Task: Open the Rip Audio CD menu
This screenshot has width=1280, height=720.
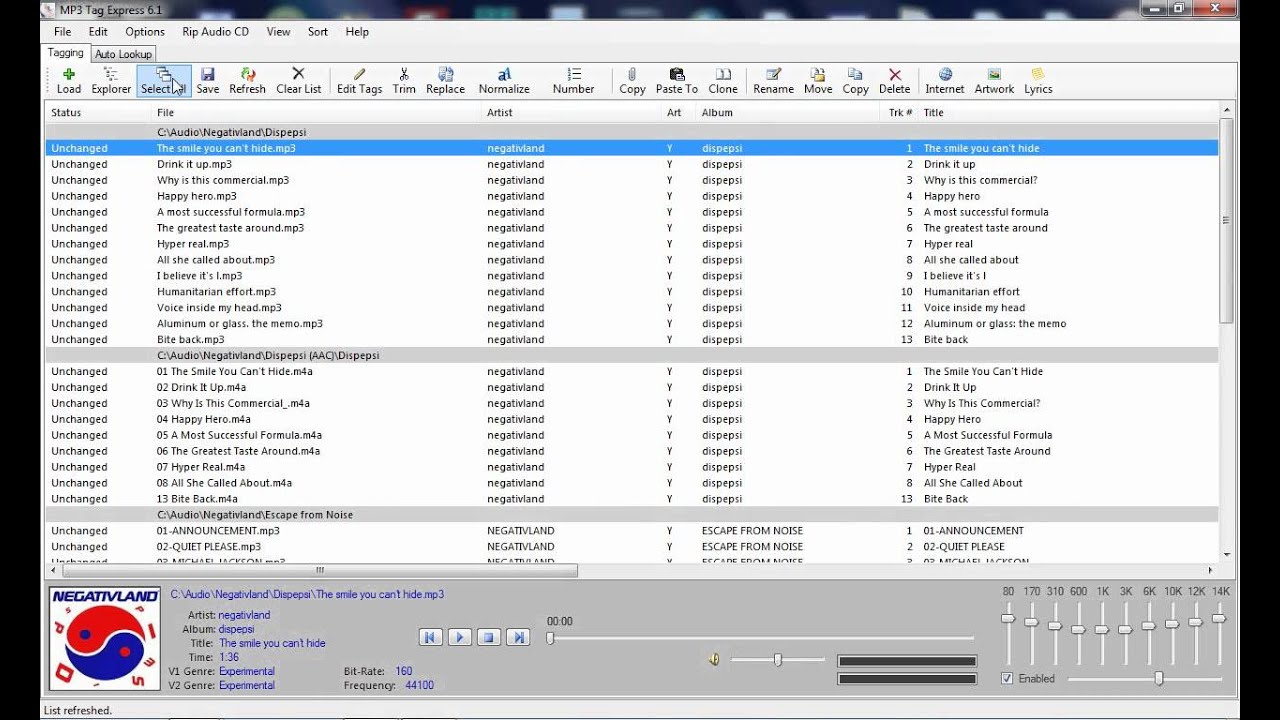Action: click(x=215, y=32)
